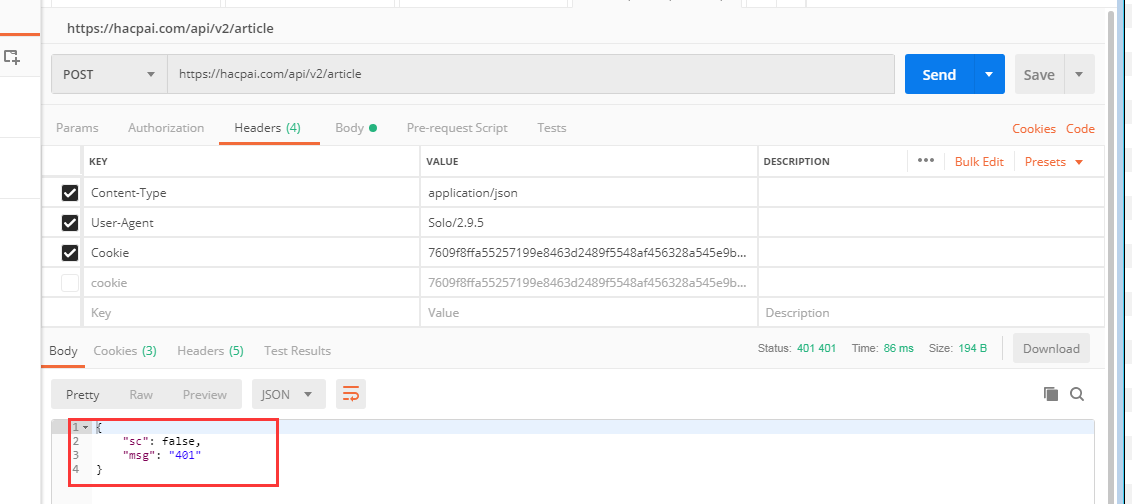This screenshot has width=1132, height=504.
Task: Click the request URL input field
Action: [x=530, y=74]
